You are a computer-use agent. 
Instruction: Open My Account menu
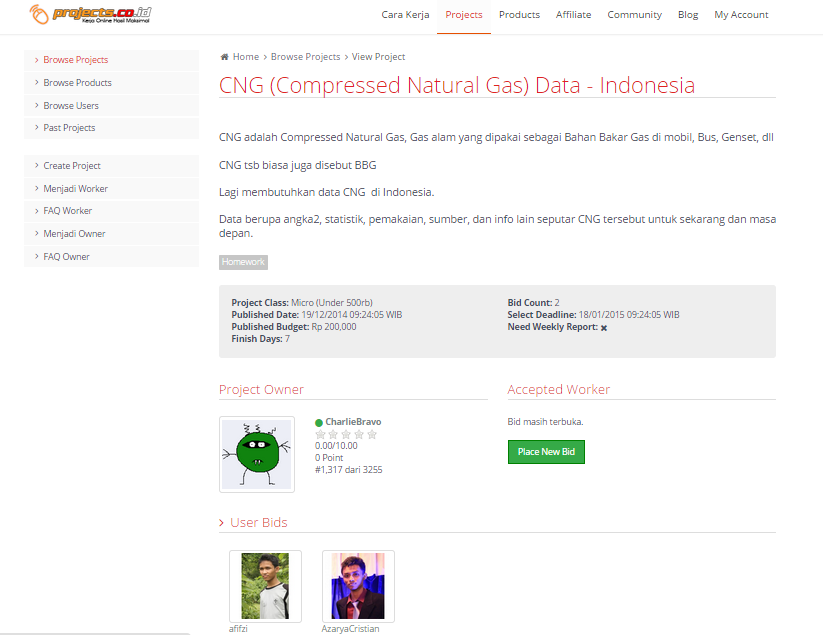click(x=741, y=15)
